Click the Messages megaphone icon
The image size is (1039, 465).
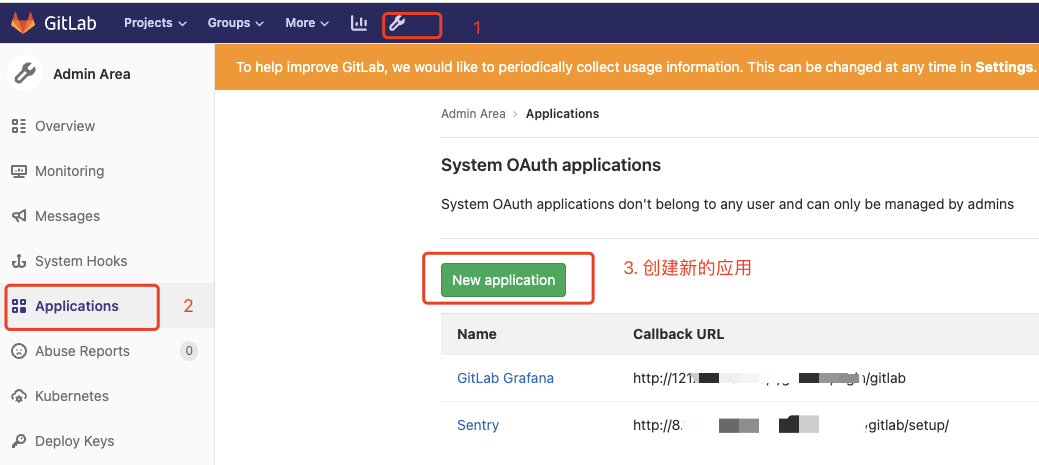[x=19, y=216]
